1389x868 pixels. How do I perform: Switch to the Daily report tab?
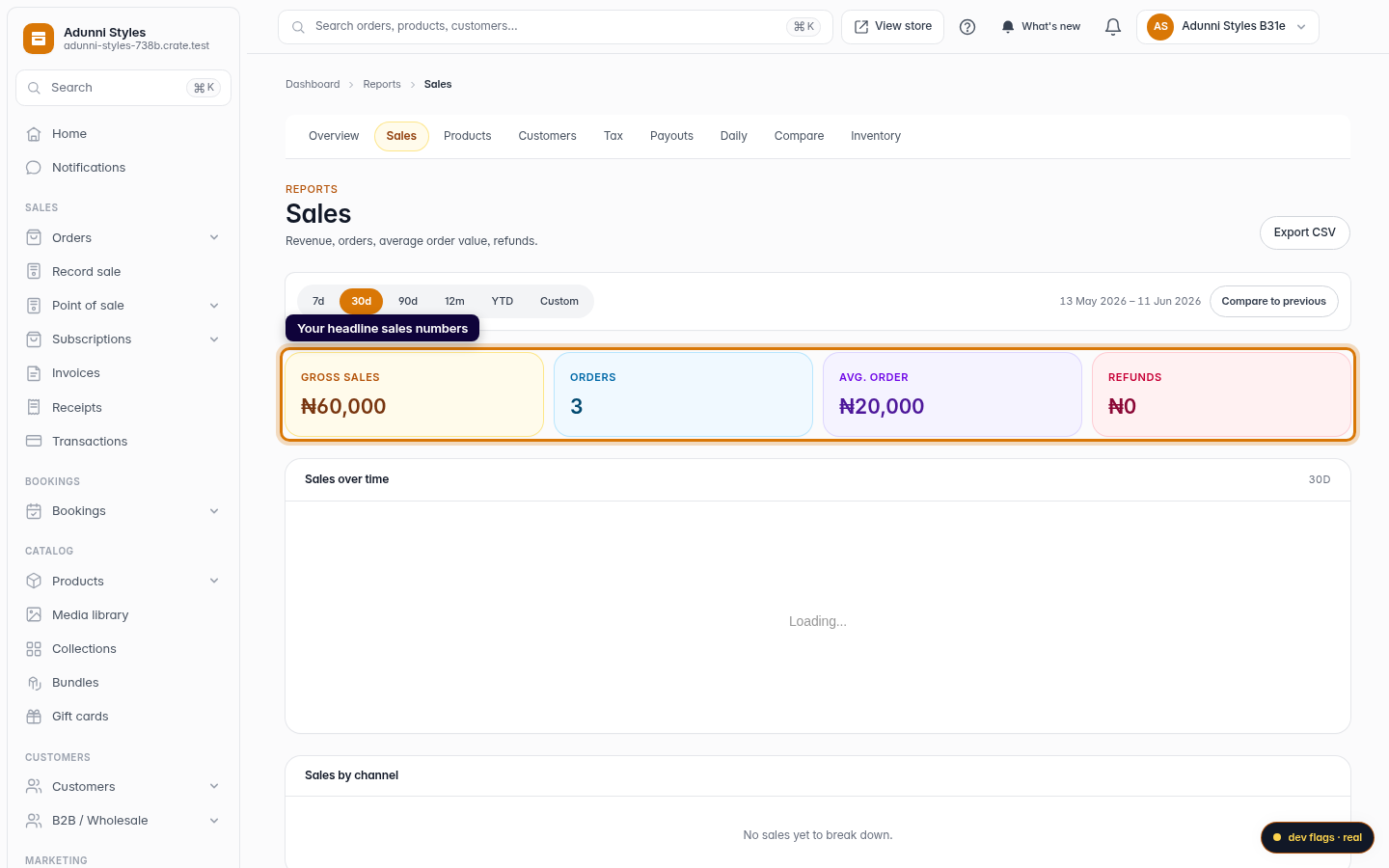point(734,136)
